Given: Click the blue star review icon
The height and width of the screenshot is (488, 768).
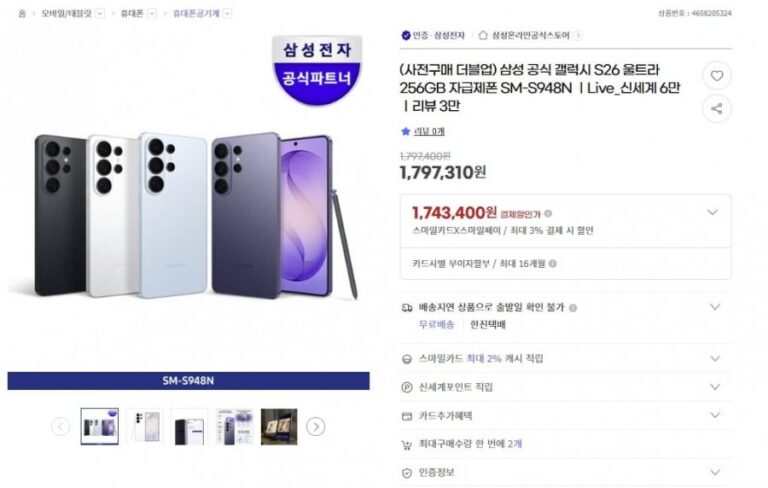Looking at the screenshot, I should coord(405,131).
